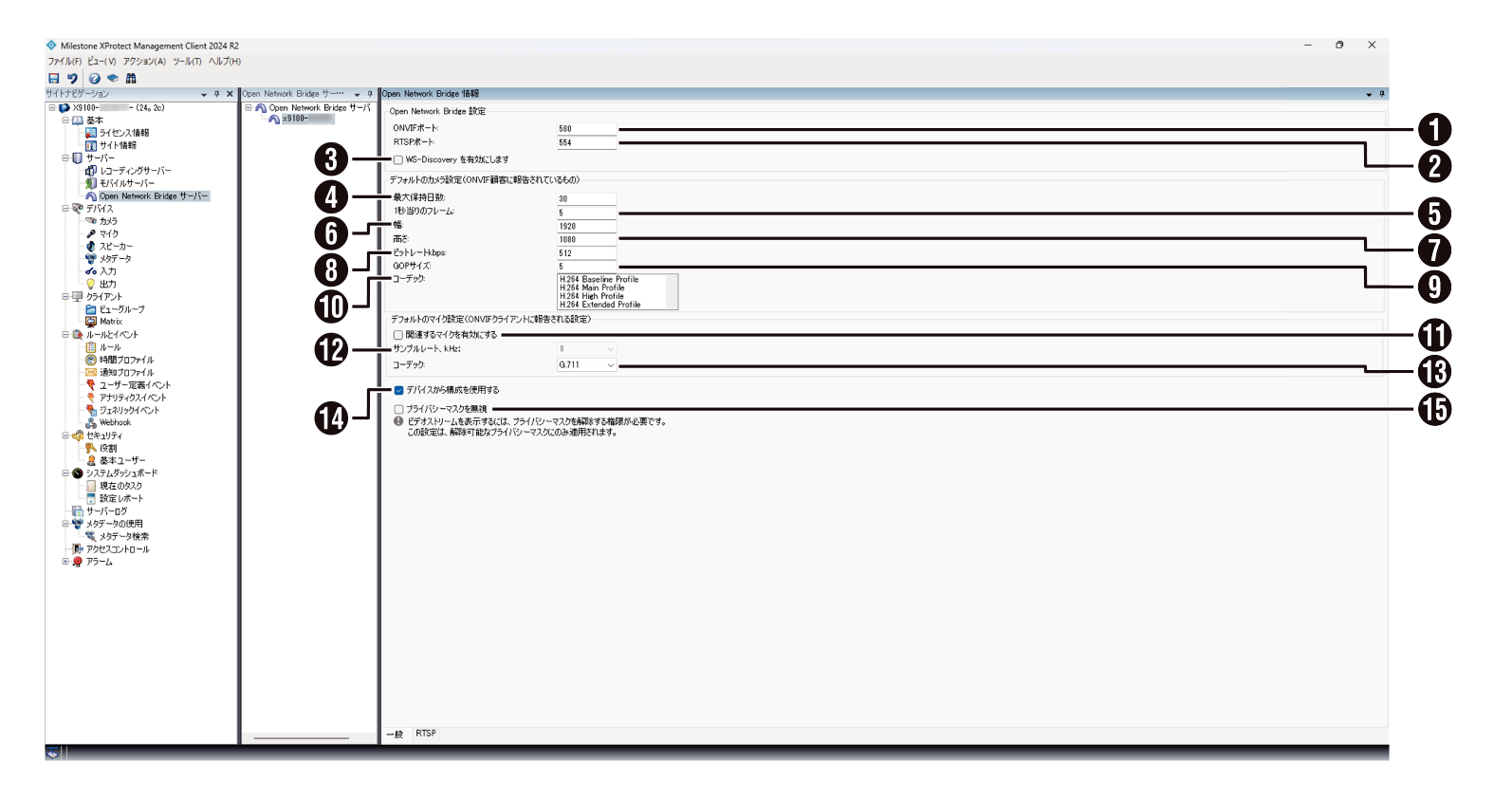Click the 入力 input icon

pyautogui.click(x=91, y=271)
